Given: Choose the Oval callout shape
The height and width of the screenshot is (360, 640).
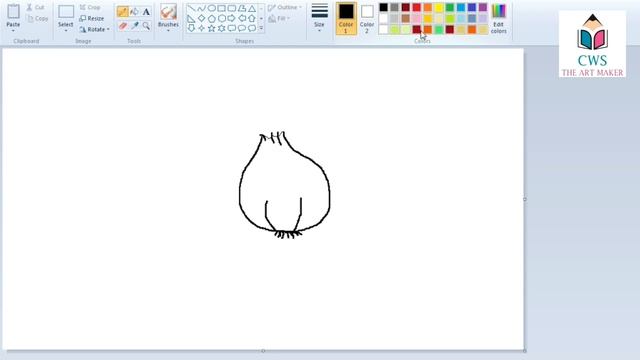Looking at the screenshot, I should (x=242, y=28).
